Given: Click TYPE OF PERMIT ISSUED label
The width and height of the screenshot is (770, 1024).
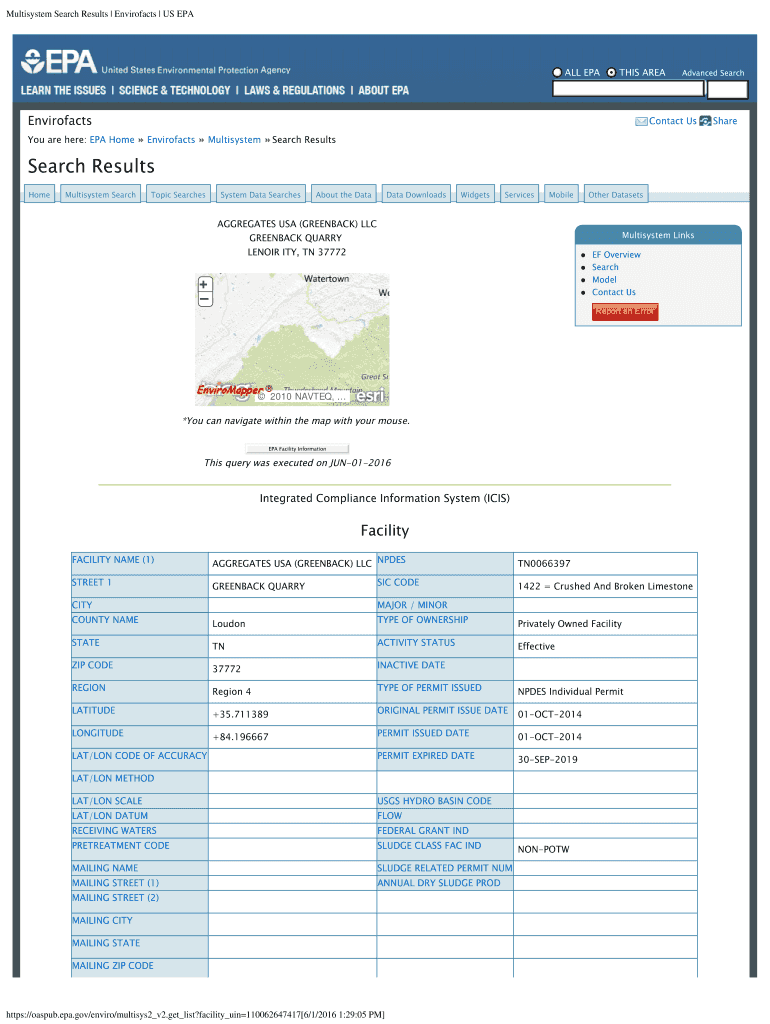Looking at the screenshot, I should 429,688.
